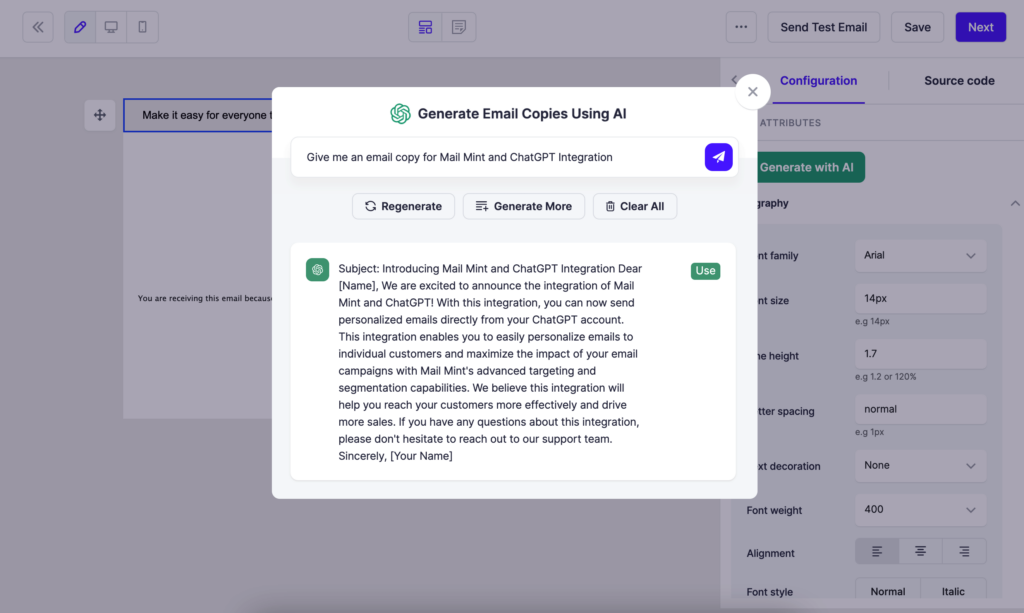Click the move handle beside text block
The width and height of the screenshot is (1024, 613).
pos(100,116)
